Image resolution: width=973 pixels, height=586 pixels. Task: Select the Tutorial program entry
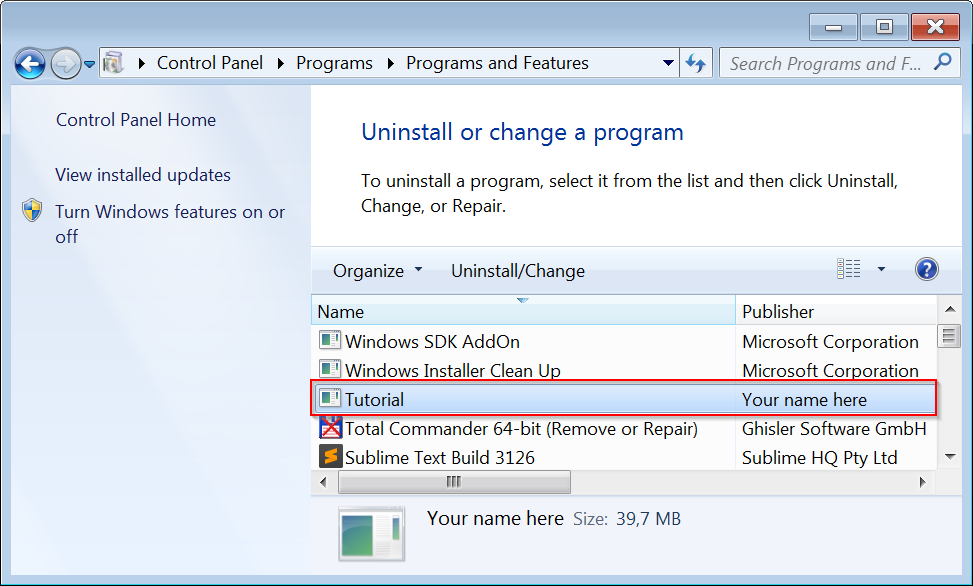[x=624, y=399]
